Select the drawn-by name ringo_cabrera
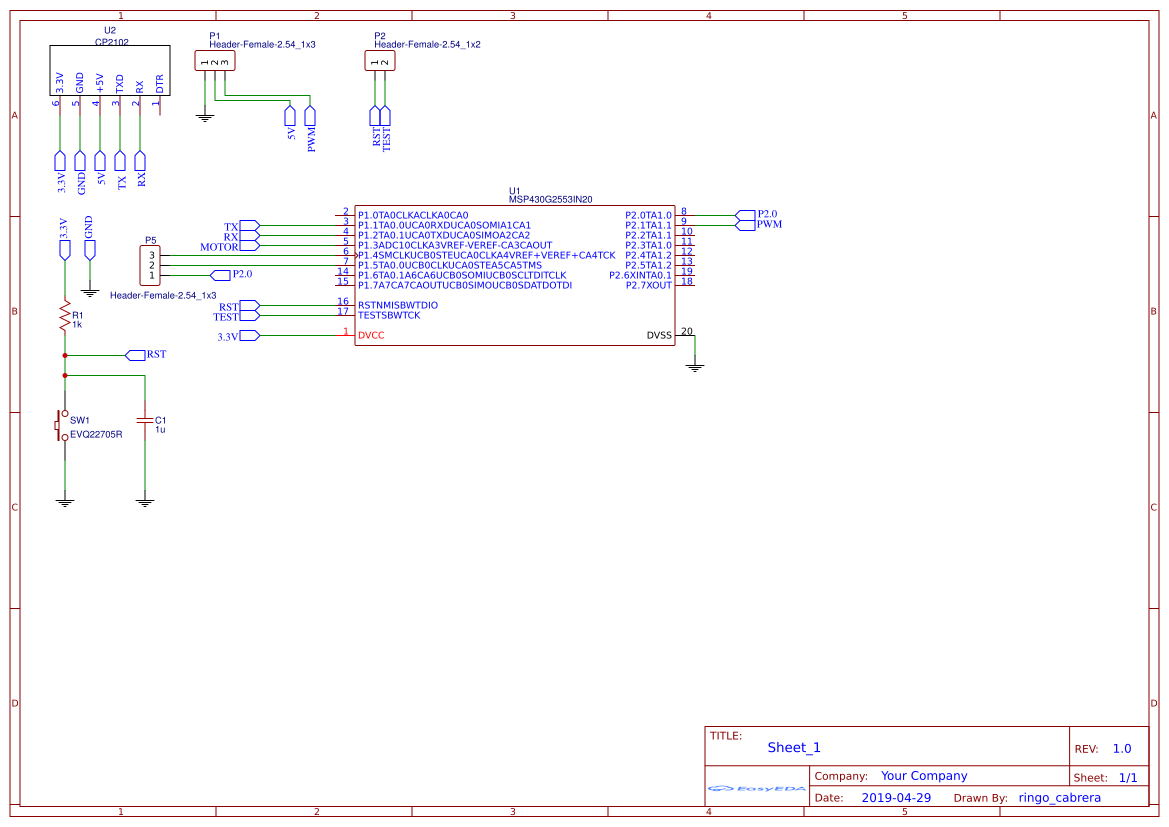The image size is (1169, 827). [1058, 797]
